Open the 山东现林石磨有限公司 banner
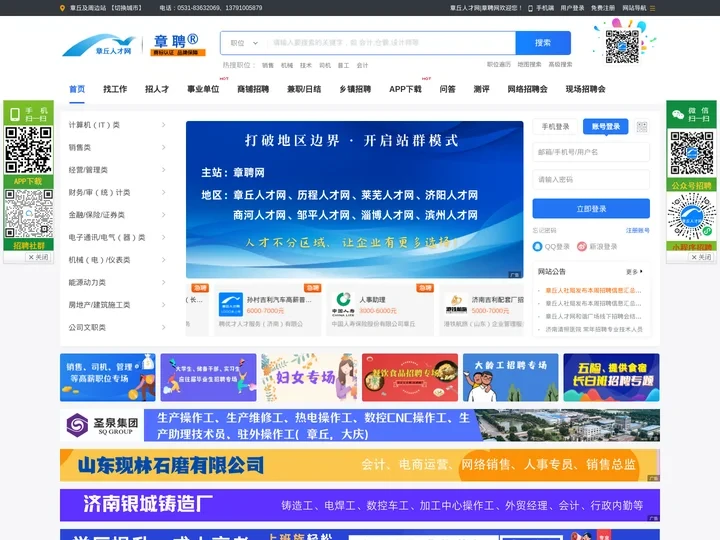 (360, 465)
